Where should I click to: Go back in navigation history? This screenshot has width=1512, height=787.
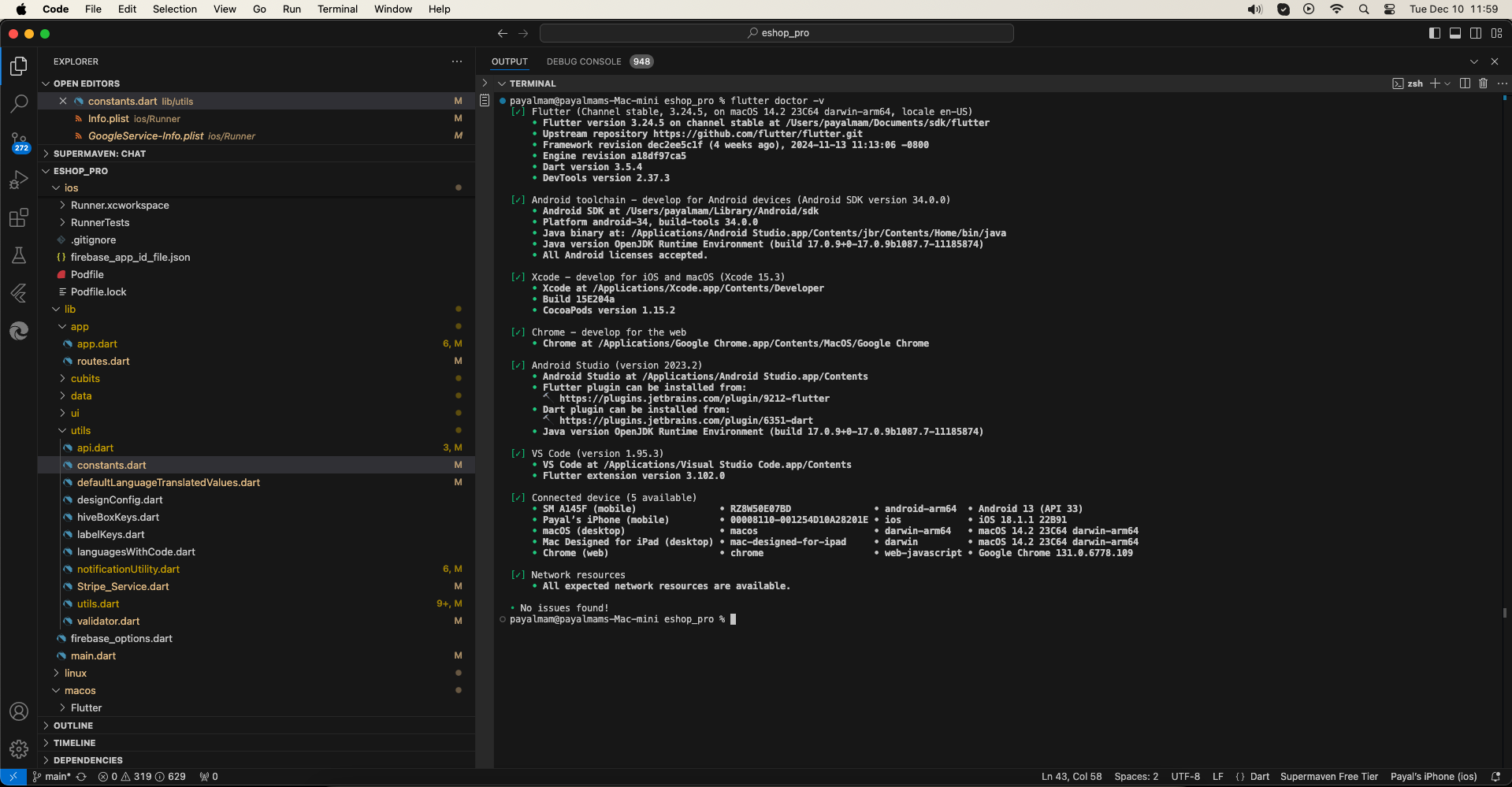[x=503, y=33]
